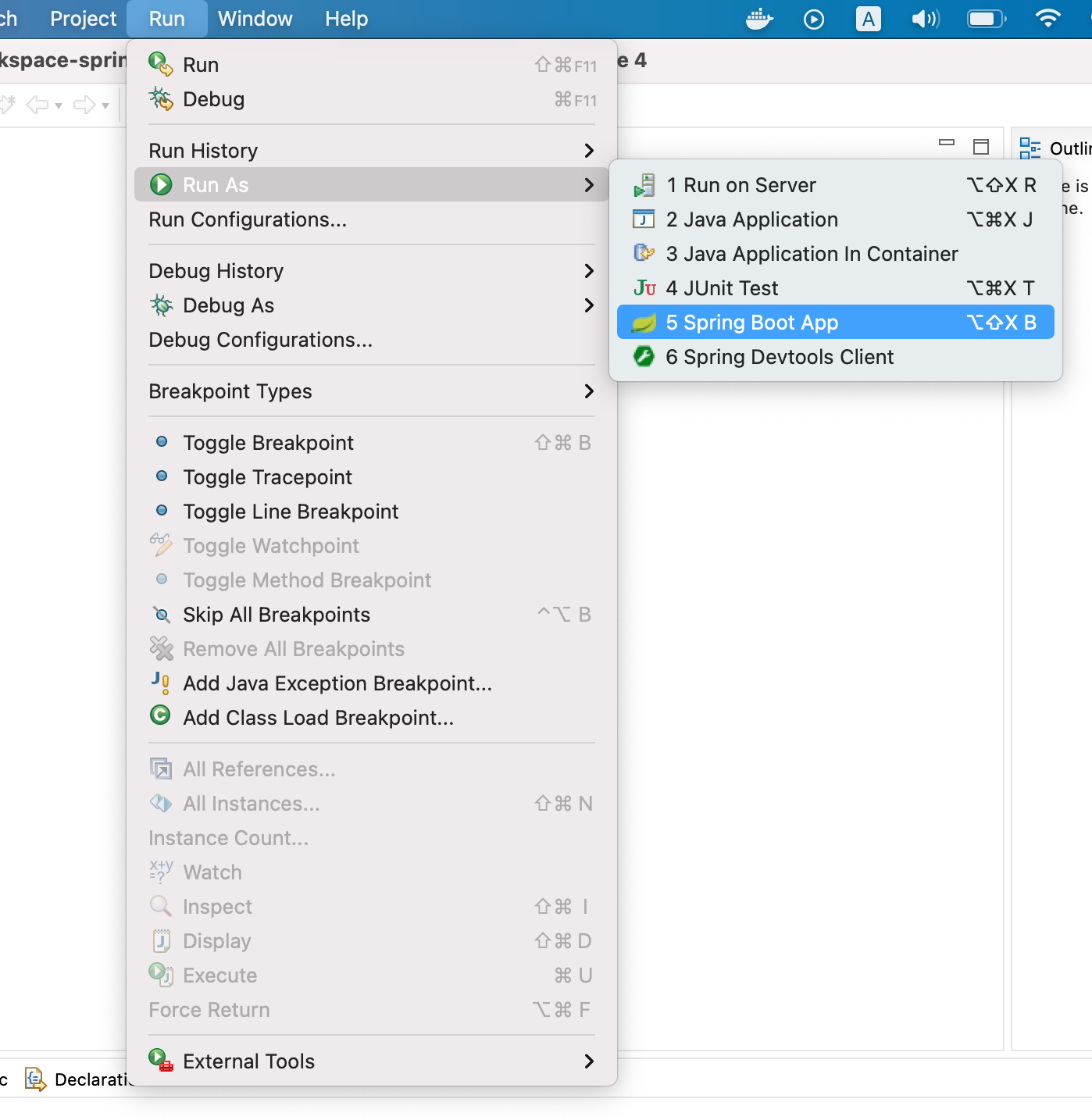Toggle Breakpoint on current line
The image size is (1092, 1120).
click(x=268, y=443)
